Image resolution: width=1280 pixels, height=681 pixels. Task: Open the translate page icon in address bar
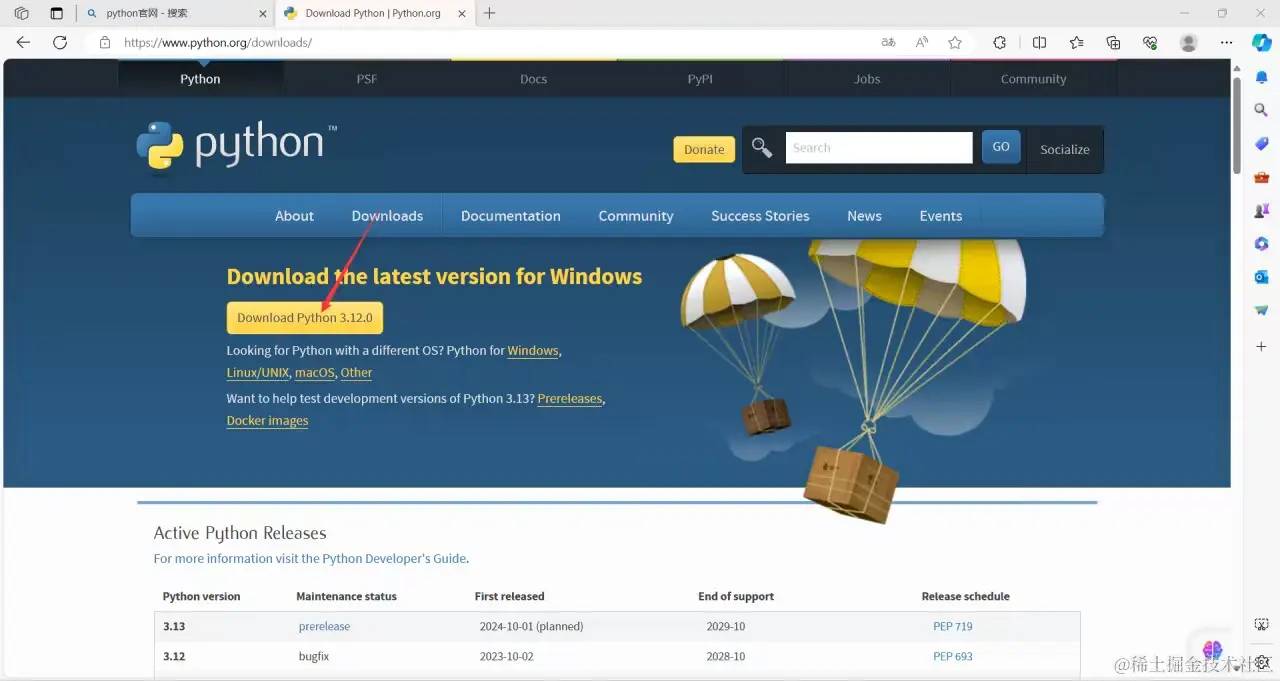(x=888, y=43)
